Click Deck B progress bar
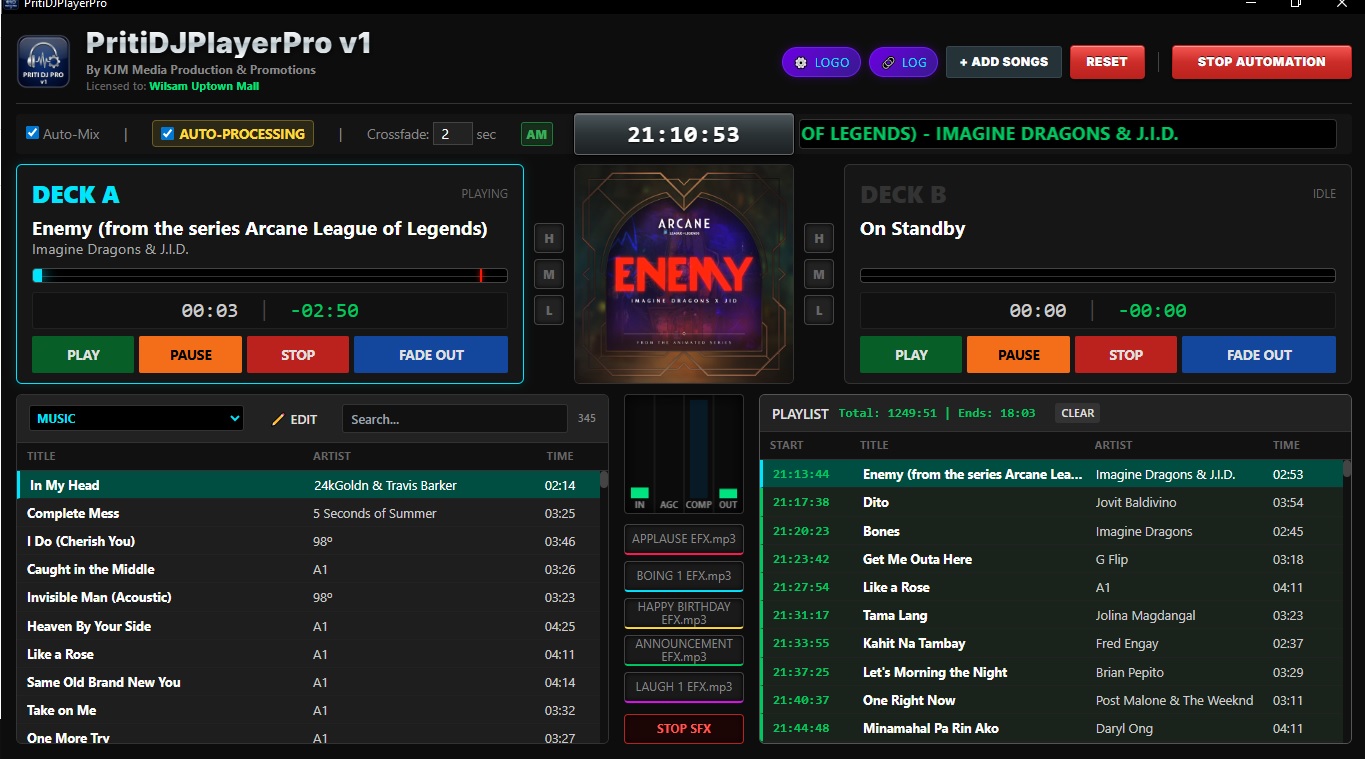Image resolution: width=1365 pixels, height=759 pixels. point(1098,275)
